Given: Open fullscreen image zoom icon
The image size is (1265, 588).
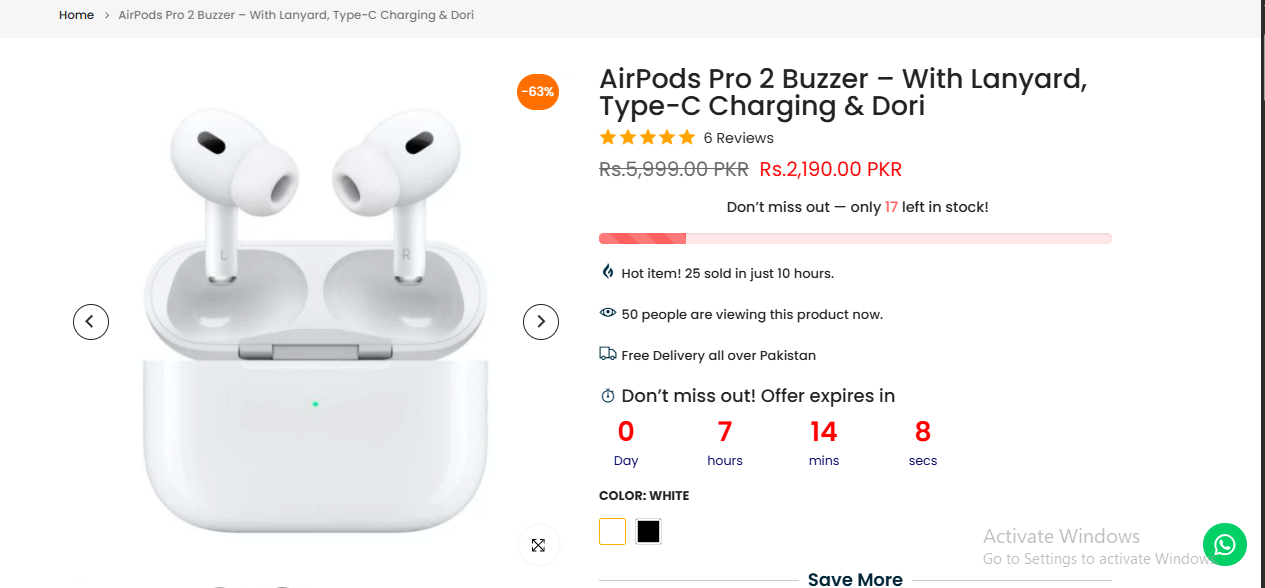Looking at the screenshot, I should (x=538, y=545).
